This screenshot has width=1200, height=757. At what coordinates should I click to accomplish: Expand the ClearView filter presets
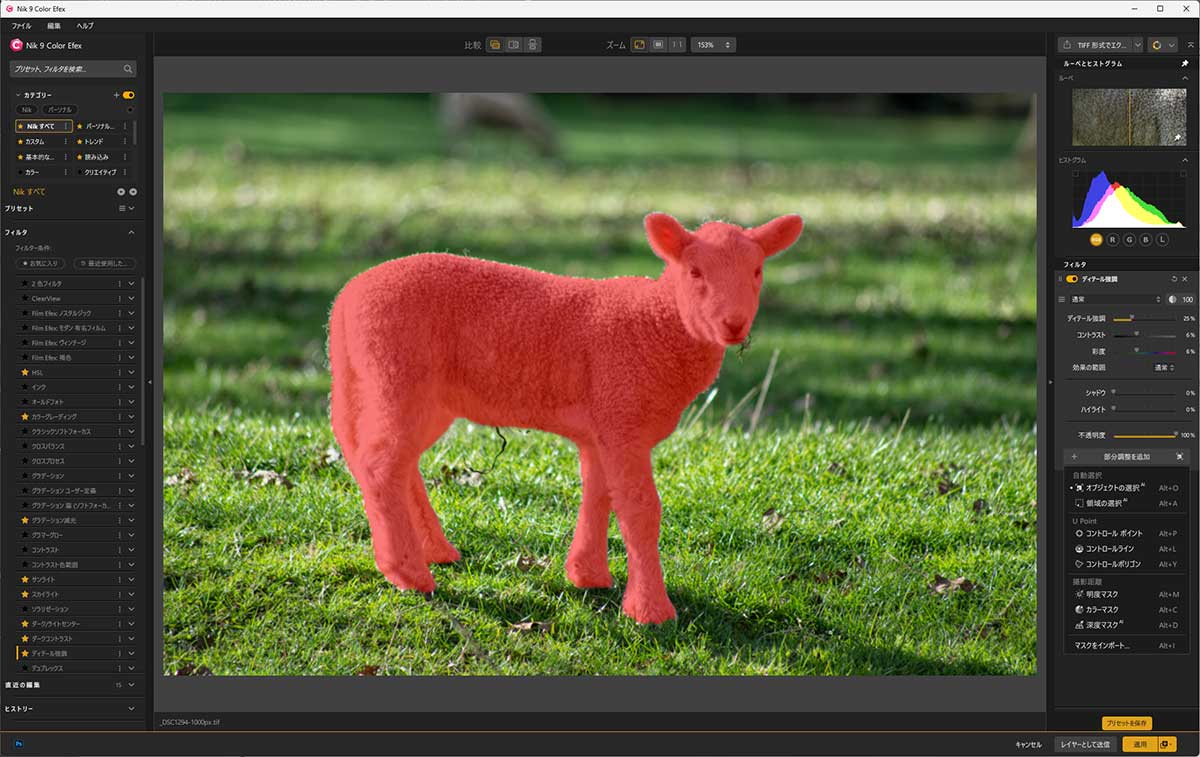coord(131,298)
